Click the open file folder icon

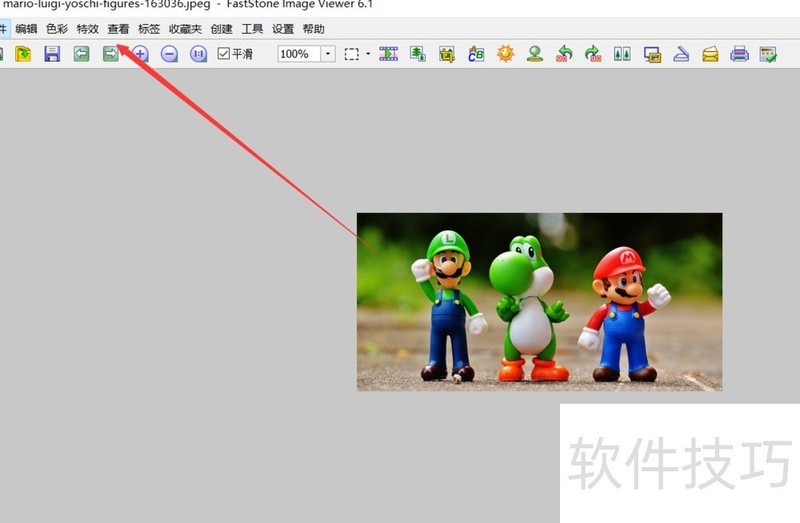[x=23, y=54]
